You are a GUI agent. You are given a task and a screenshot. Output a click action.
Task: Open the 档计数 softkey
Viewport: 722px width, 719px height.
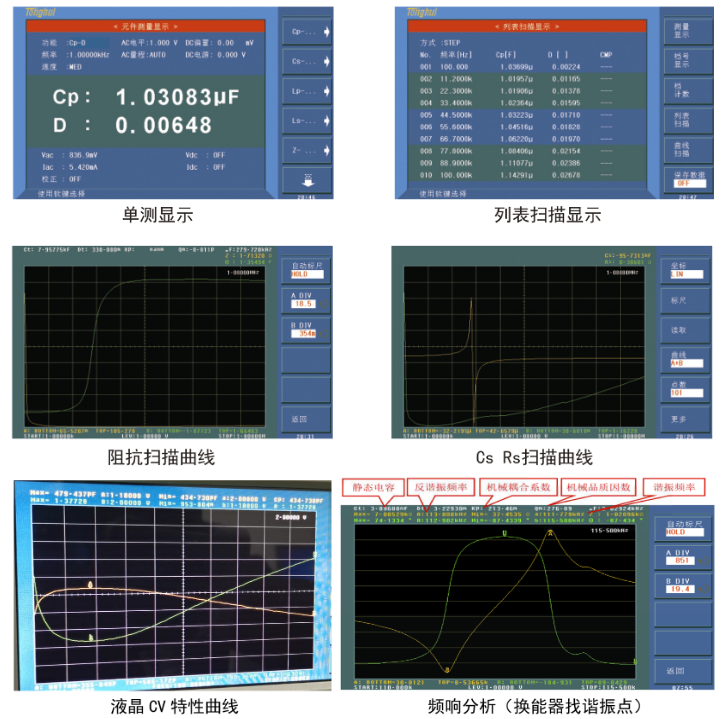[687, 90]
